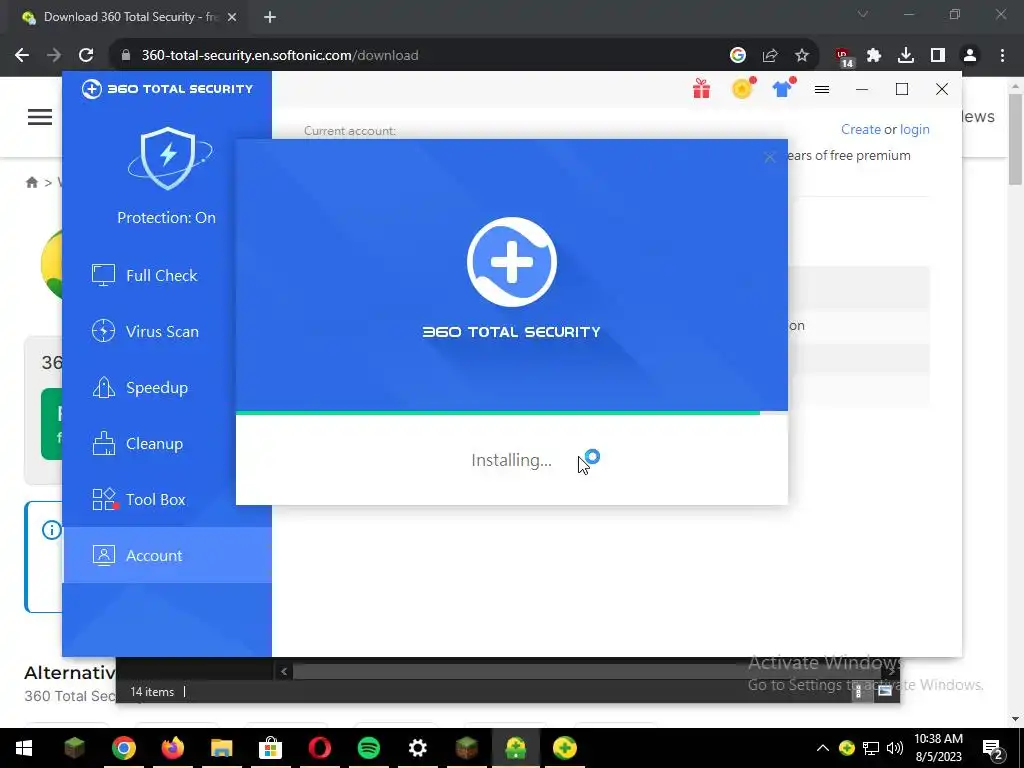
Task: Open the blue shirt themes icon
Action: coord(783,88)
